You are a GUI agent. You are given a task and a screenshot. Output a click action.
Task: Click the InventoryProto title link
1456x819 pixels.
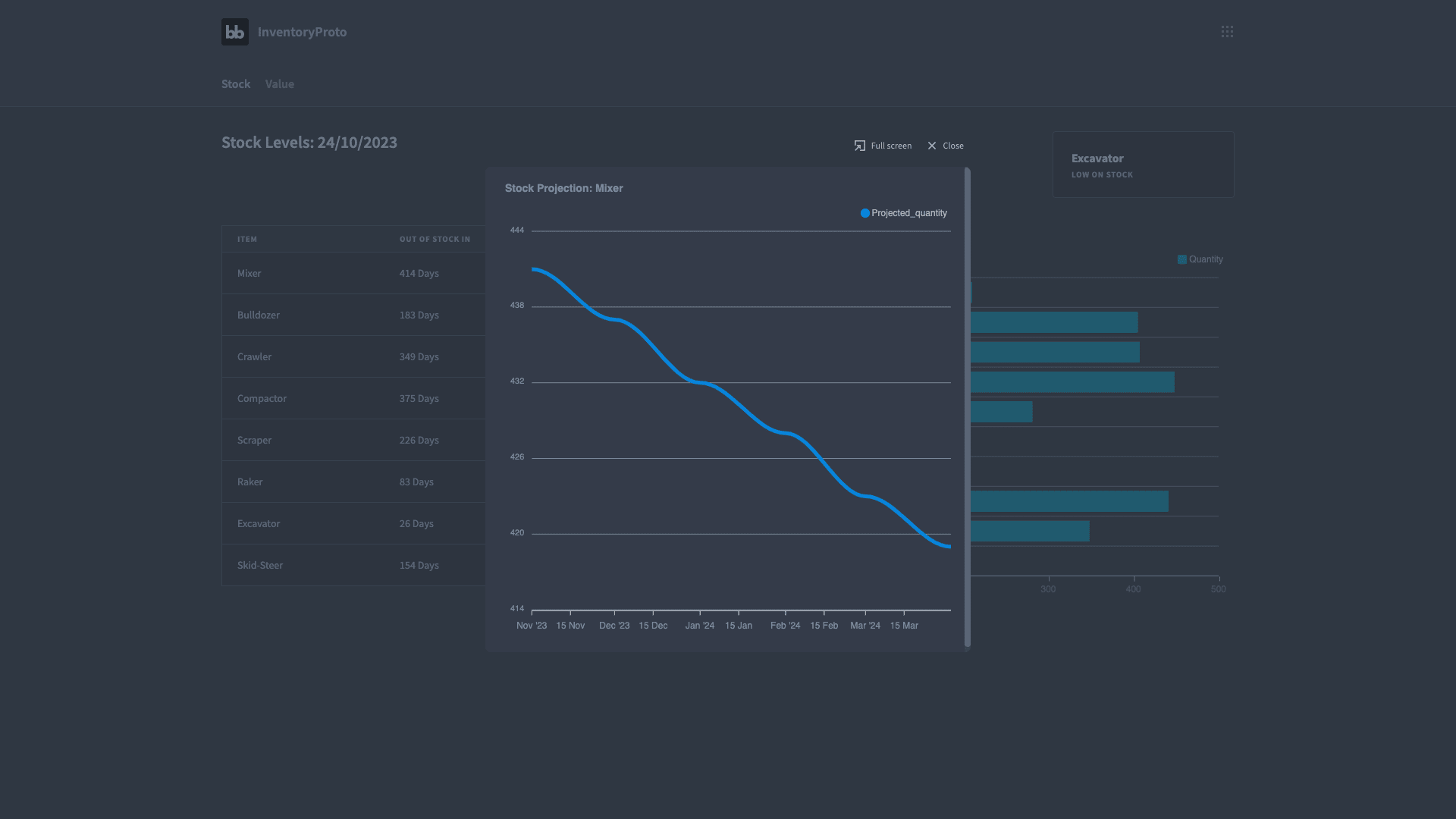click(302, 32)
